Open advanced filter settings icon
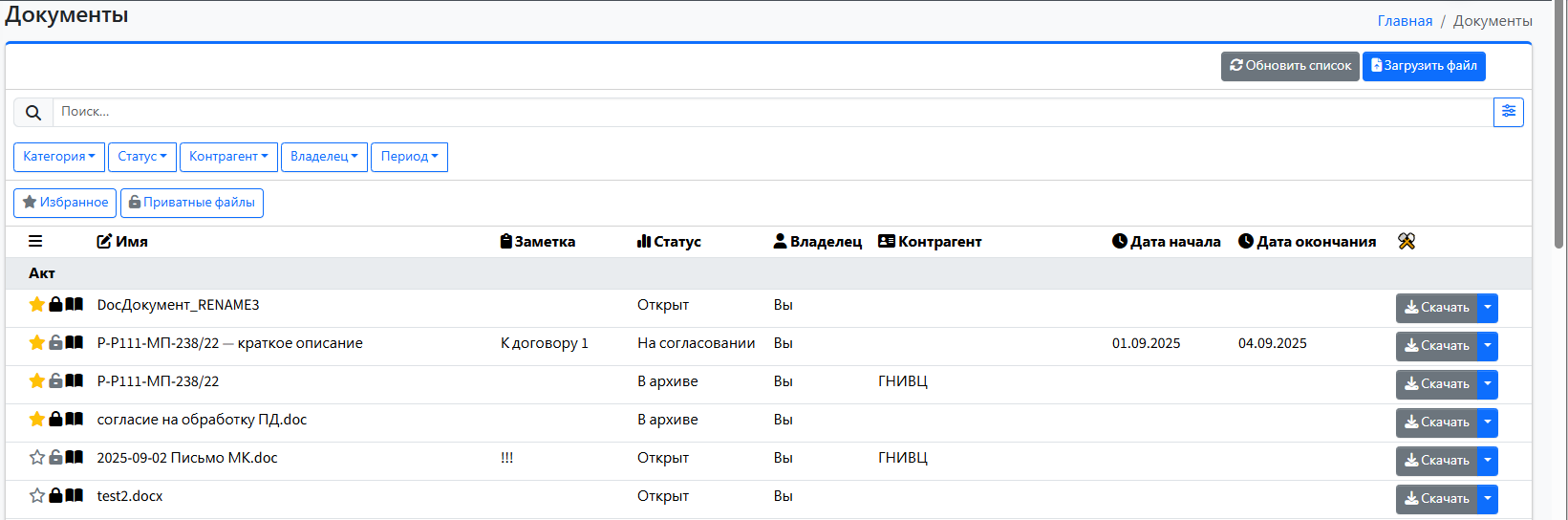The width and height of the screenshot is (1568, 520). point(1508,112)
